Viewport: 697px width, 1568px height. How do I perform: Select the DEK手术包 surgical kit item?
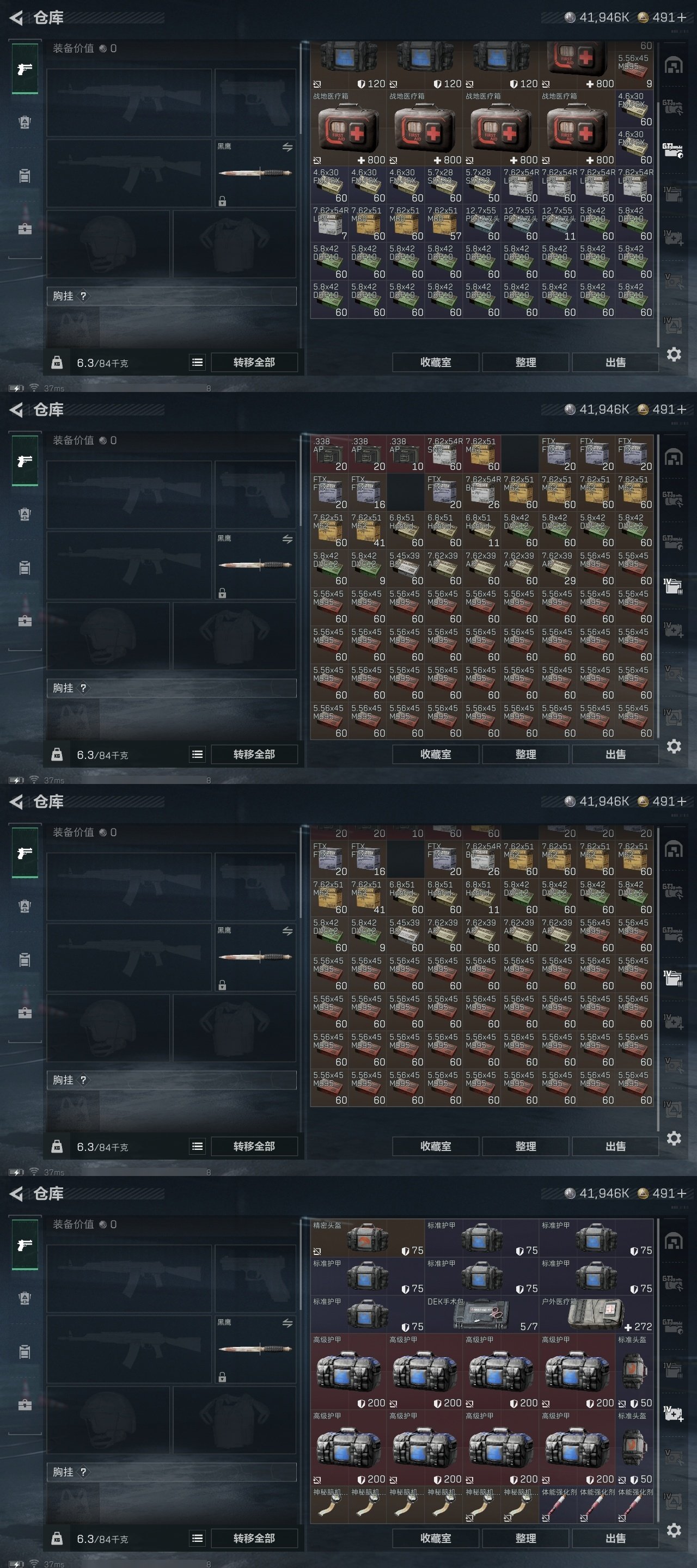click(481, 1314)
